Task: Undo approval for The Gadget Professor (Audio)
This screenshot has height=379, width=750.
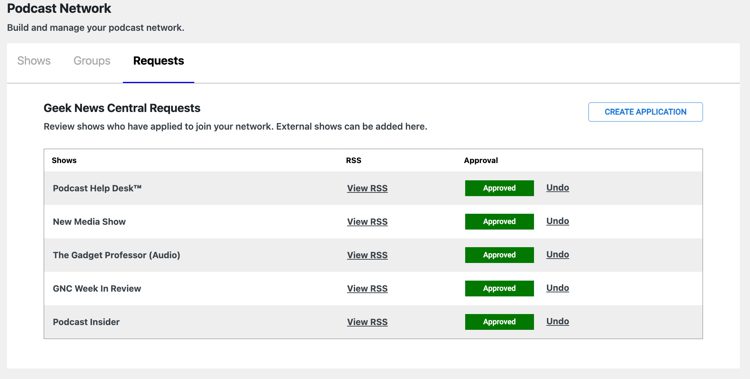Action: point(558,255)
